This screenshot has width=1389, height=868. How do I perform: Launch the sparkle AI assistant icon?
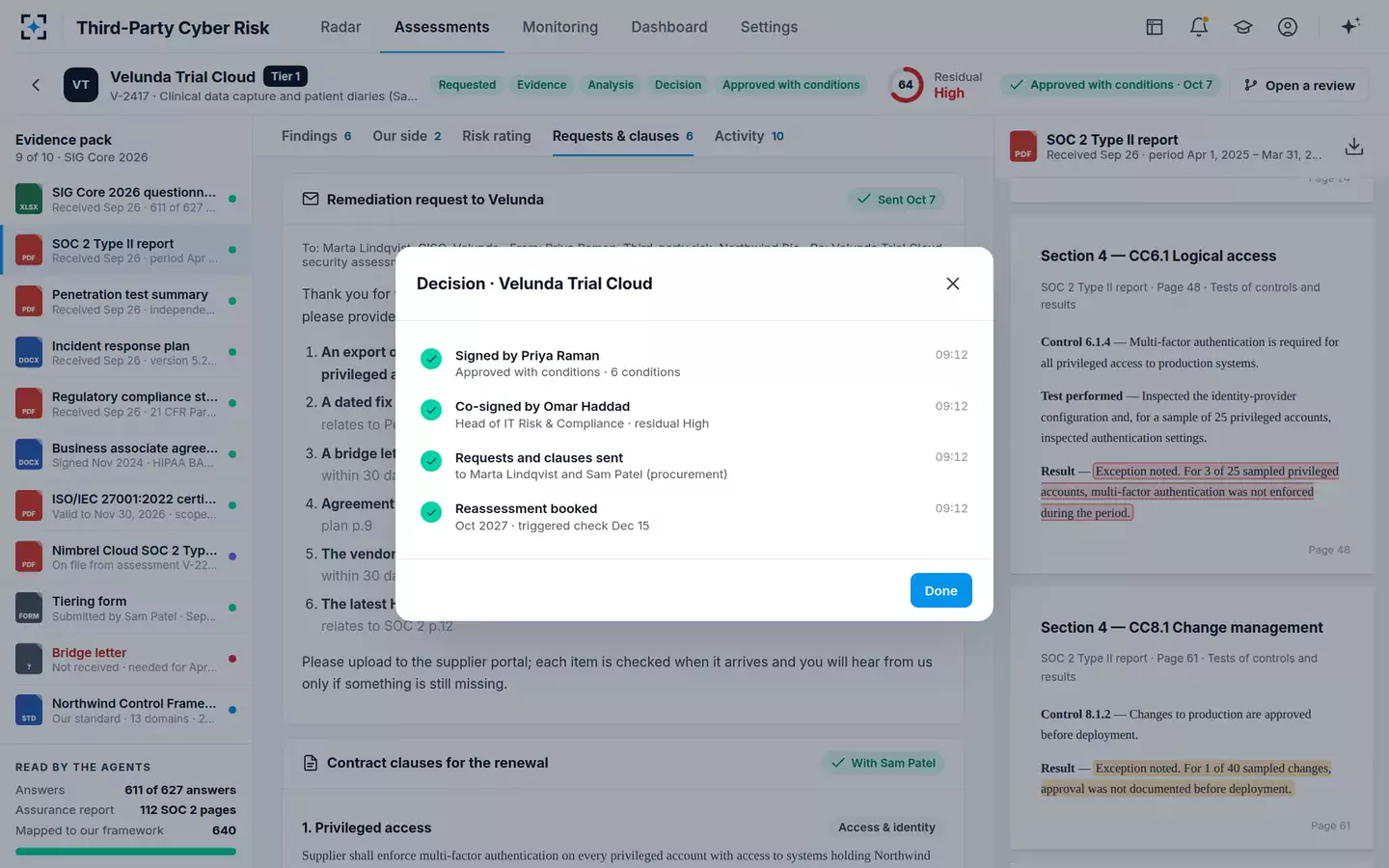1350,26
